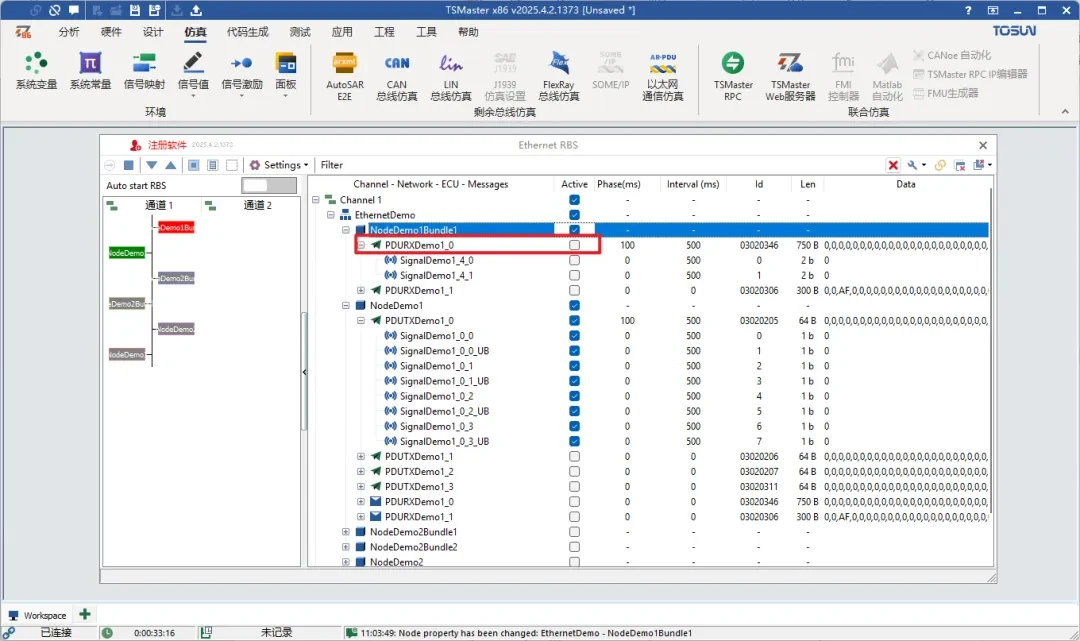
Task: Uncheck Active for SignalDemo1_0_0
Action: (x=574, y=336)
